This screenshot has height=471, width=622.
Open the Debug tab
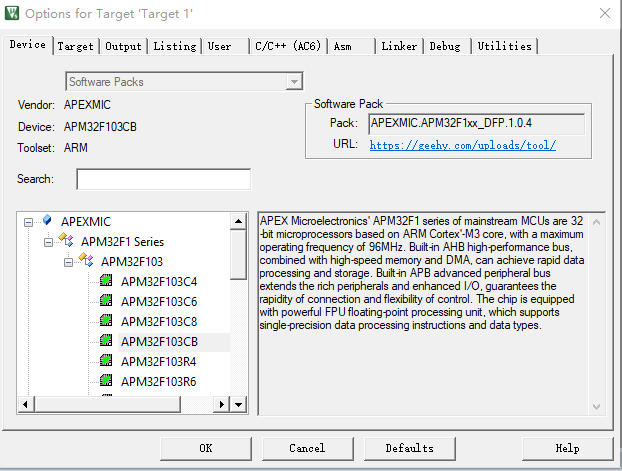[x=445, y=46]
